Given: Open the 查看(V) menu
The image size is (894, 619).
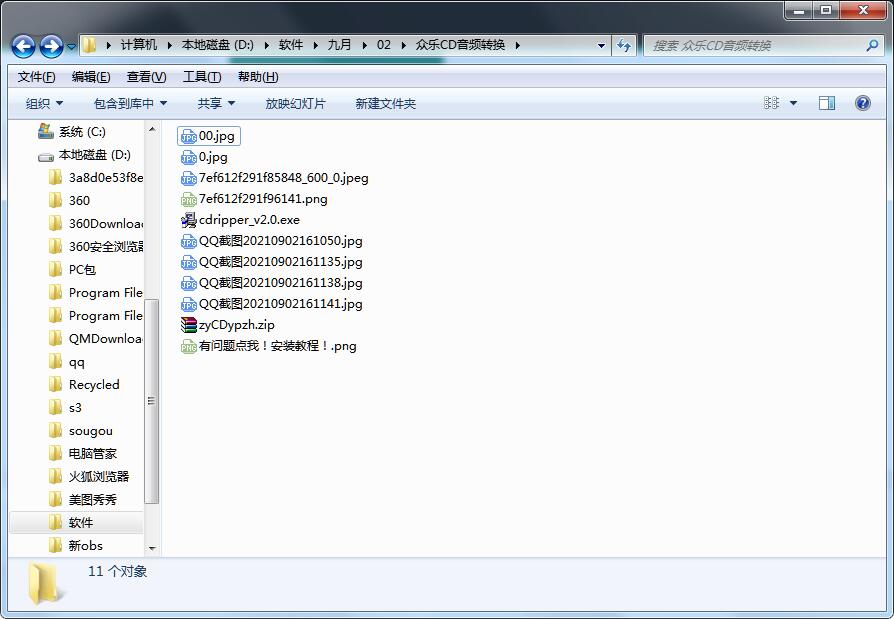Looking at the screenshot, I should 146,76.
